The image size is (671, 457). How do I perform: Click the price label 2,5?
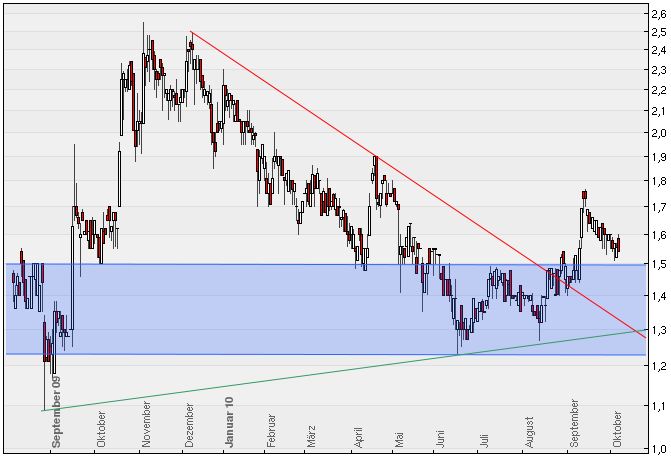point(659,32)
